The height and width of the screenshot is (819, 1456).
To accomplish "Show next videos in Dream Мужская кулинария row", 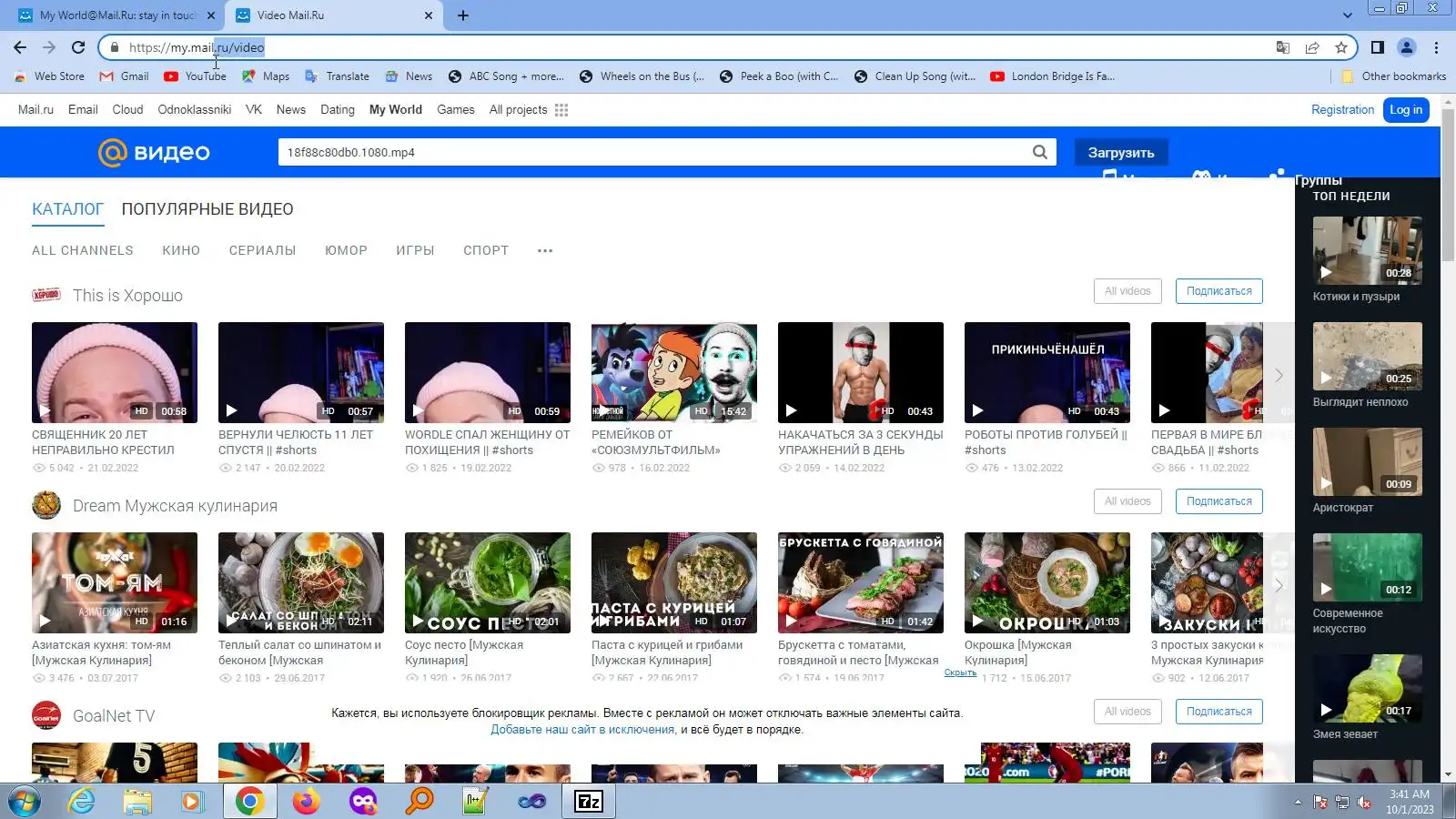I will coord(1279,585).
